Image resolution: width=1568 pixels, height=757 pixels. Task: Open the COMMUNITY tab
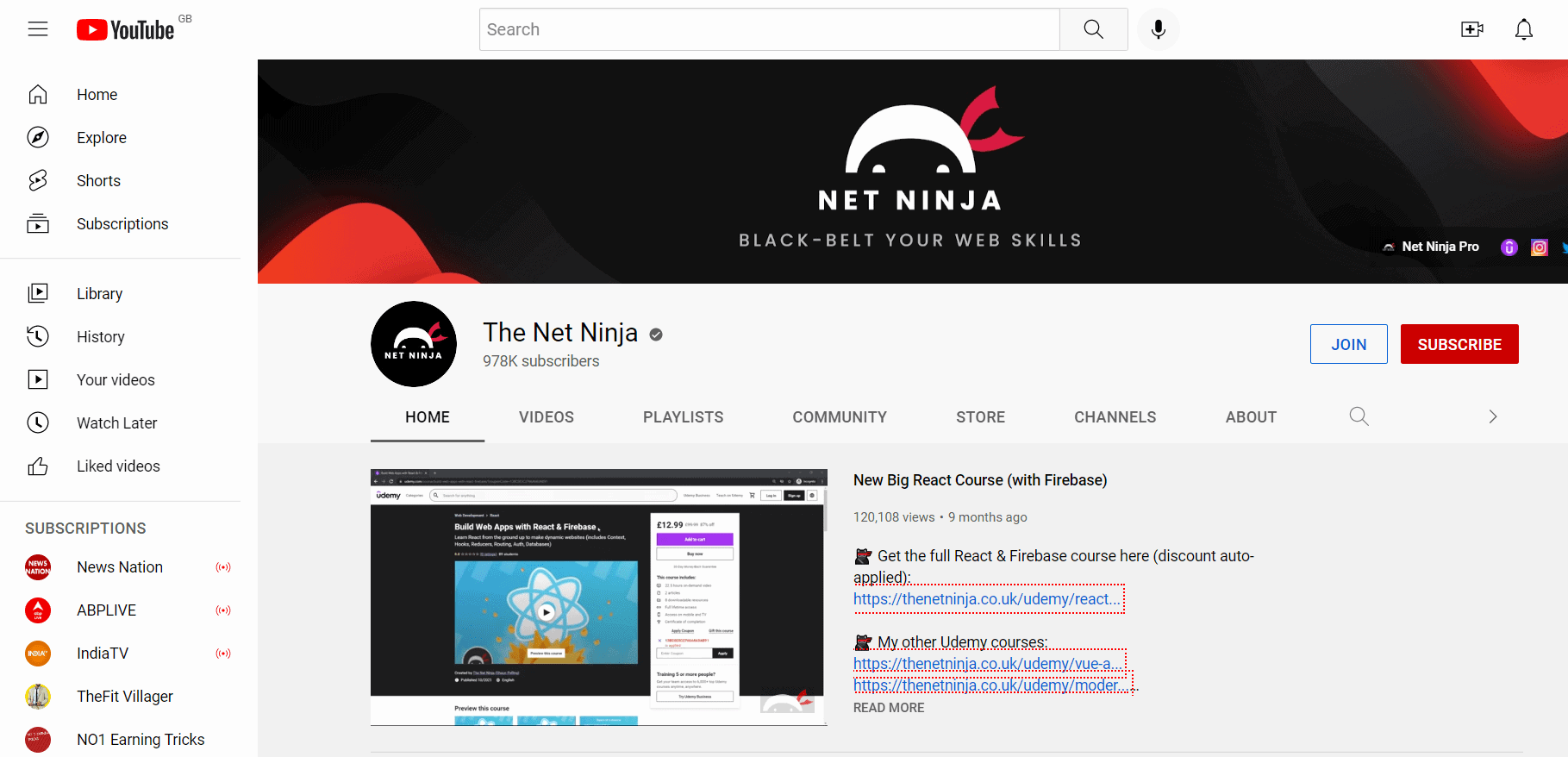tap(840, 416)
